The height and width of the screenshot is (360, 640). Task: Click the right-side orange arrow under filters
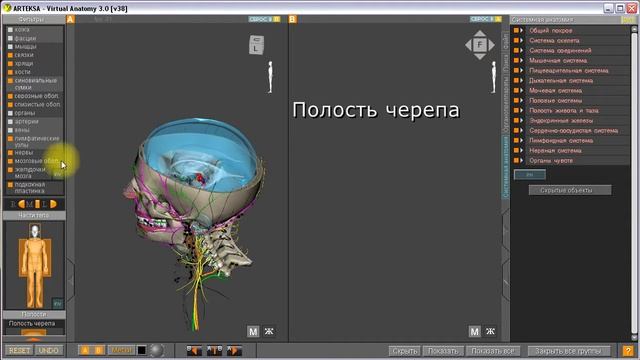(53, 204)
